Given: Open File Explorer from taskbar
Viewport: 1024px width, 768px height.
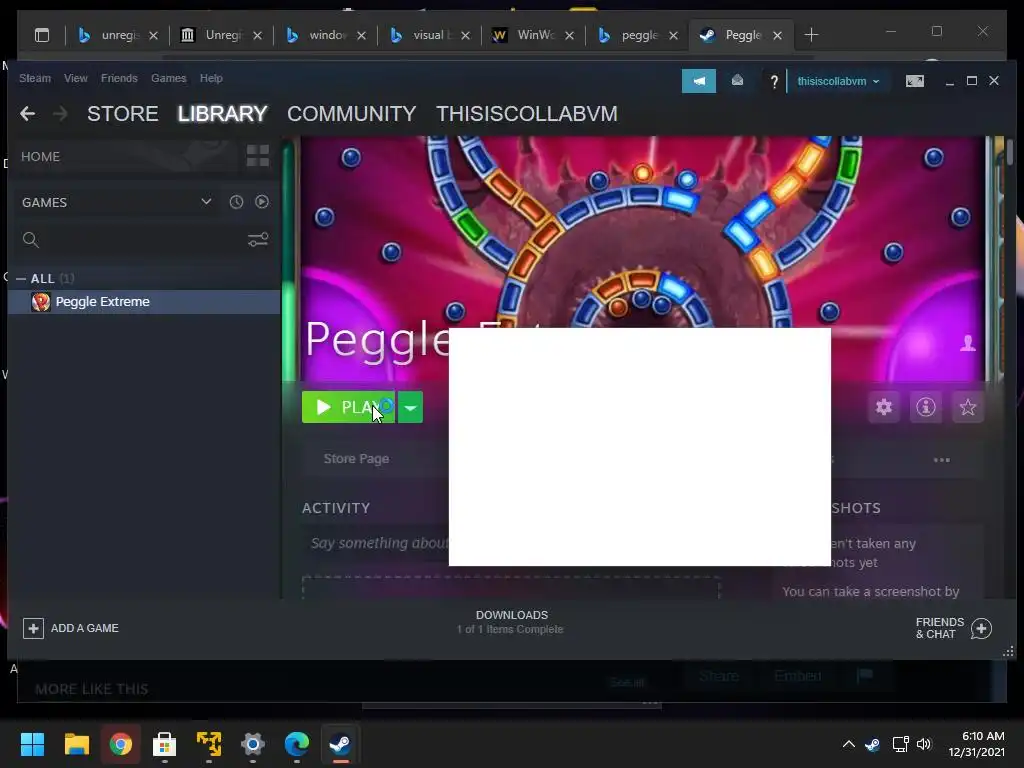Looking at the screenshot, I should coord(76,744).
